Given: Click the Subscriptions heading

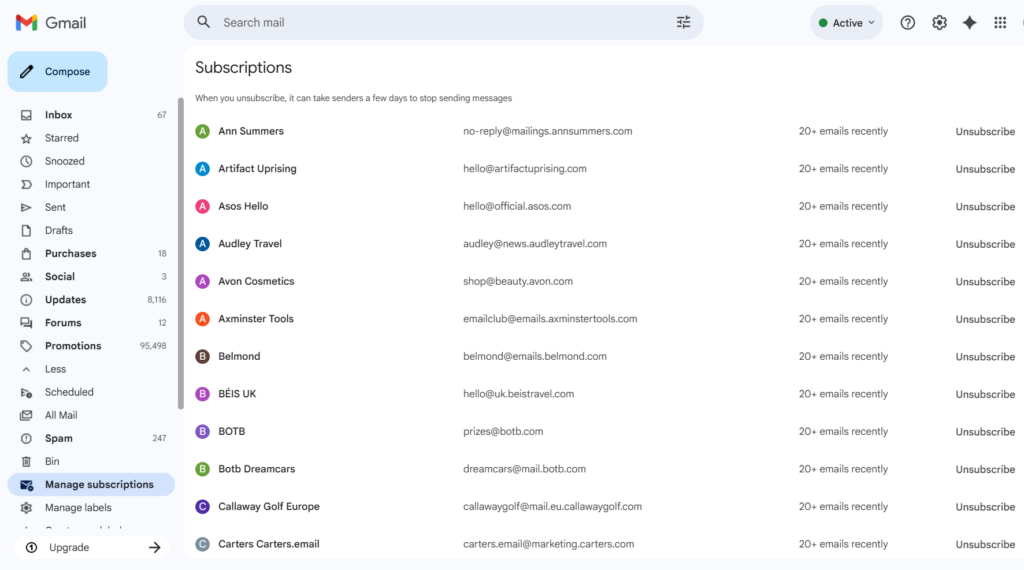Looking at the screenshot, I should pyautogui.click(x=244, y=67).
